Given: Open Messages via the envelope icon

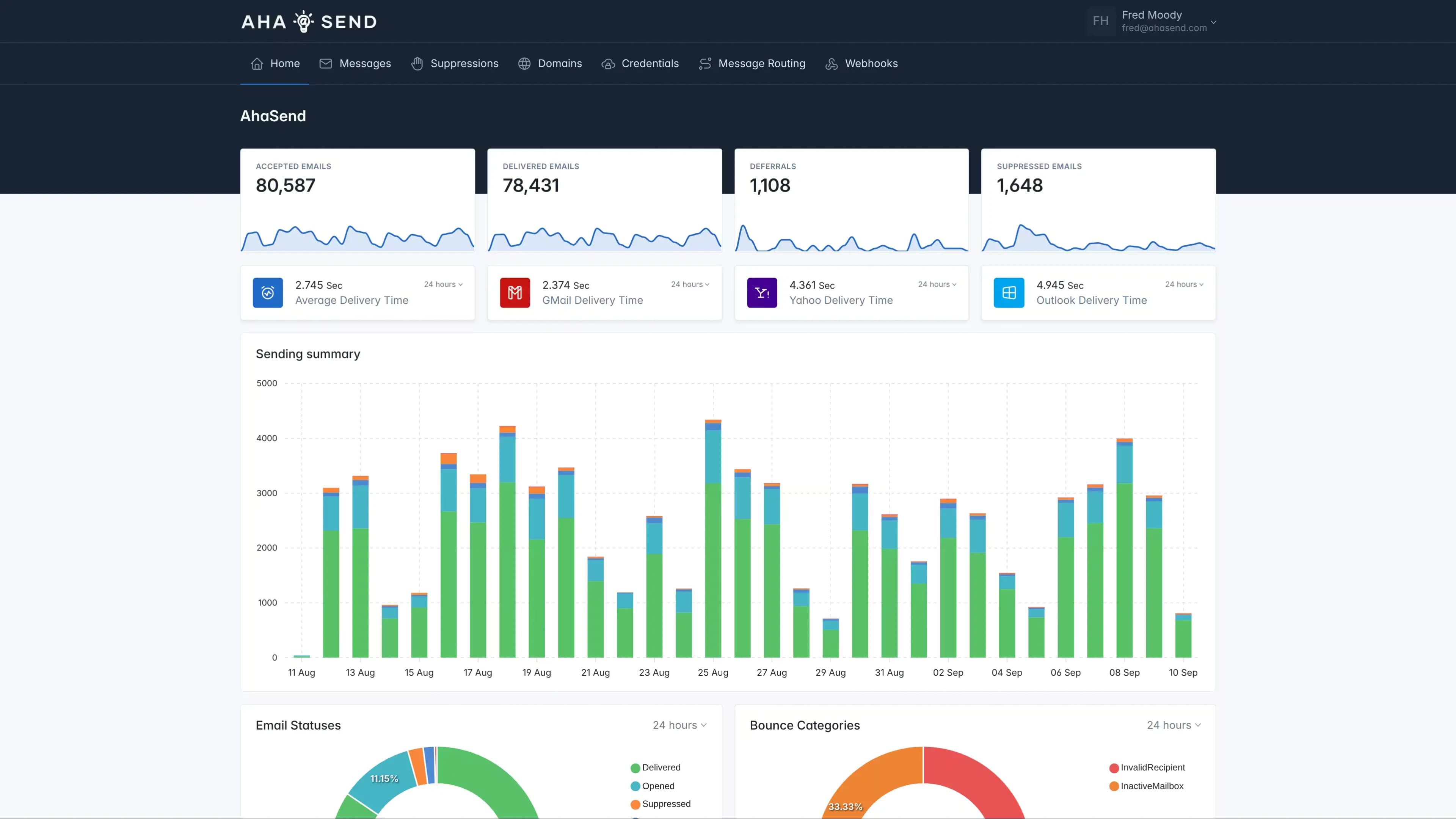Looking at the screenshot, I should 326,63.
